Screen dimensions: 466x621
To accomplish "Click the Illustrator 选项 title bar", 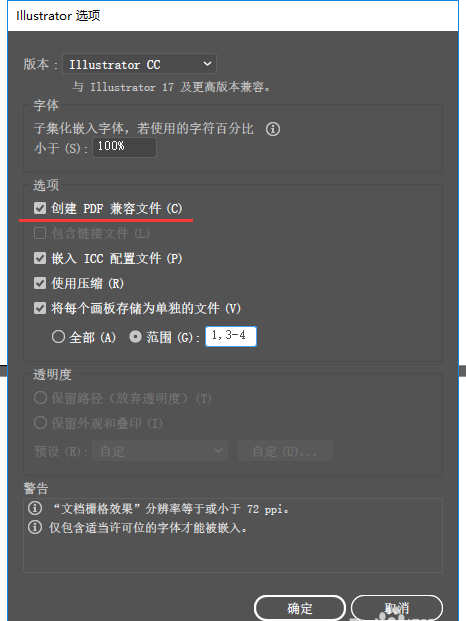I will click(x=233, y=16).
